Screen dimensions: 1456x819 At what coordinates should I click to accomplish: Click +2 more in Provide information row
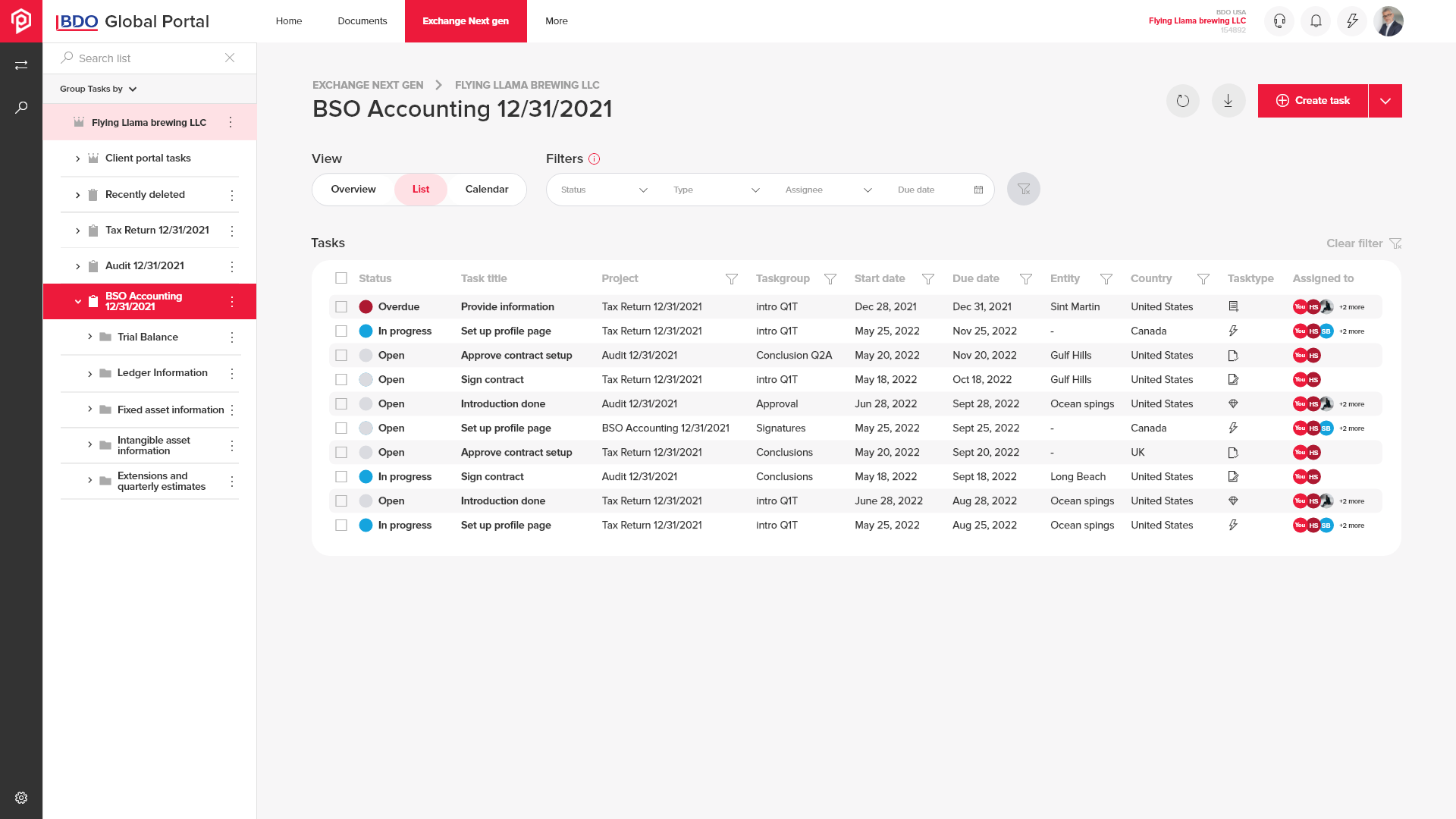point(1351,307)
